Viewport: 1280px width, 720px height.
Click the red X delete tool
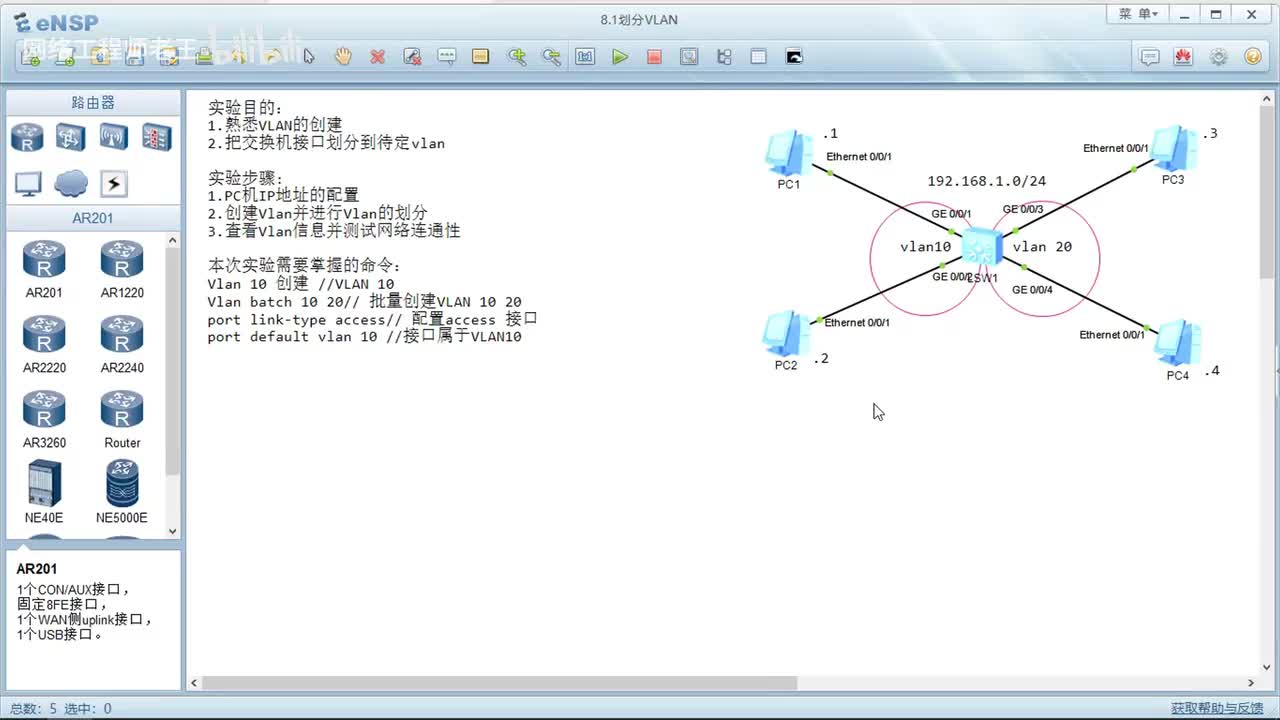(377, 57)
